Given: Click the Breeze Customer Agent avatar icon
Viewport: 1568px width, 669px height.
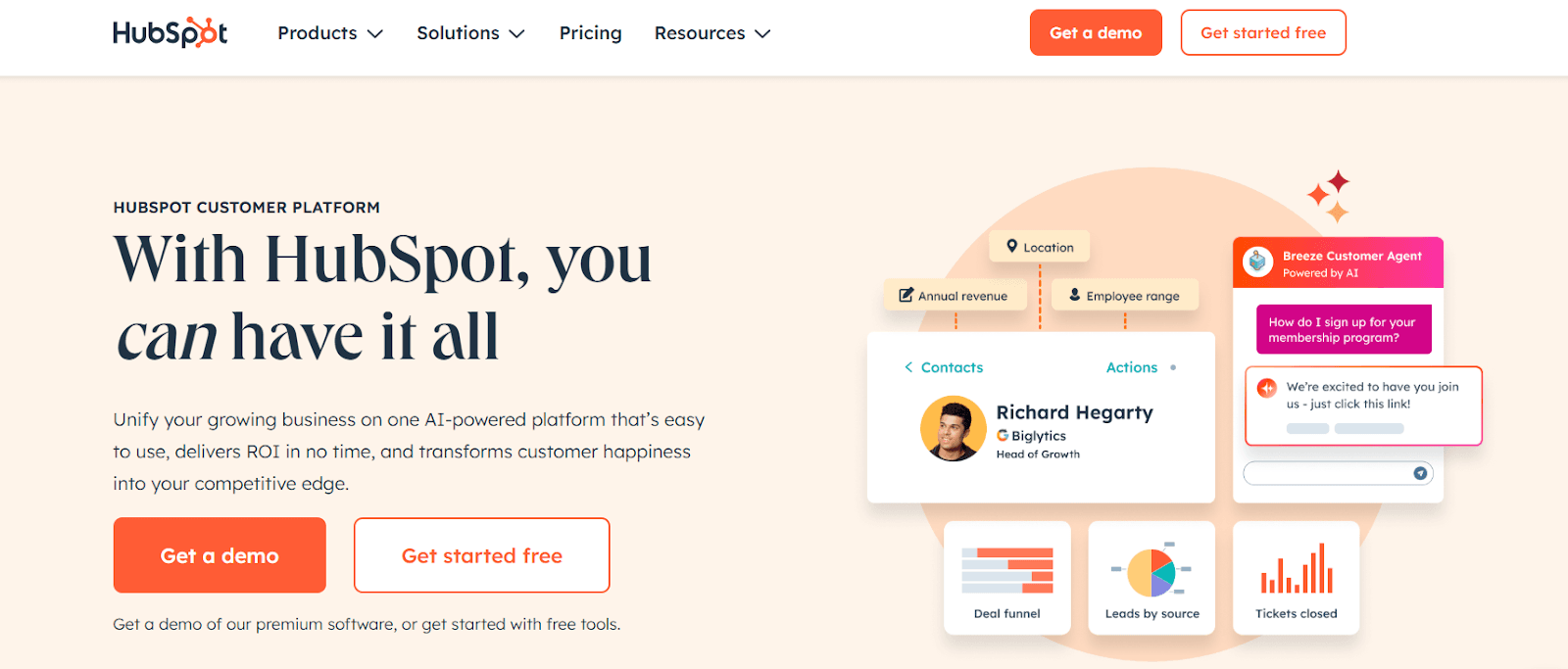Looking at the screenshot, I should (x=1257, y=262).
